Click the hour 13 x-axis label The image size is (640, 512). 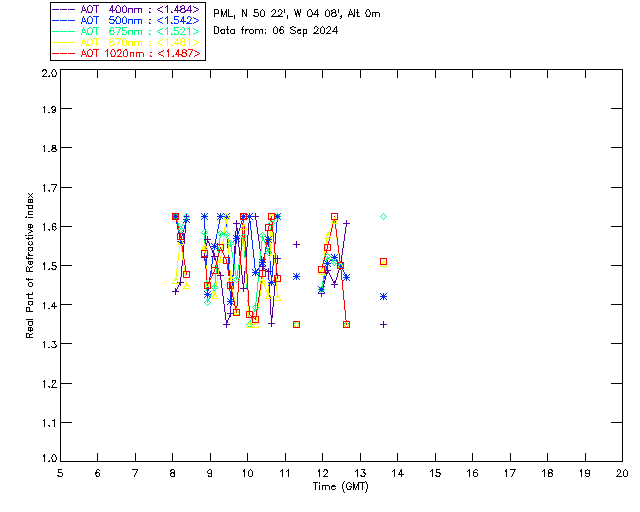point(360,473)
